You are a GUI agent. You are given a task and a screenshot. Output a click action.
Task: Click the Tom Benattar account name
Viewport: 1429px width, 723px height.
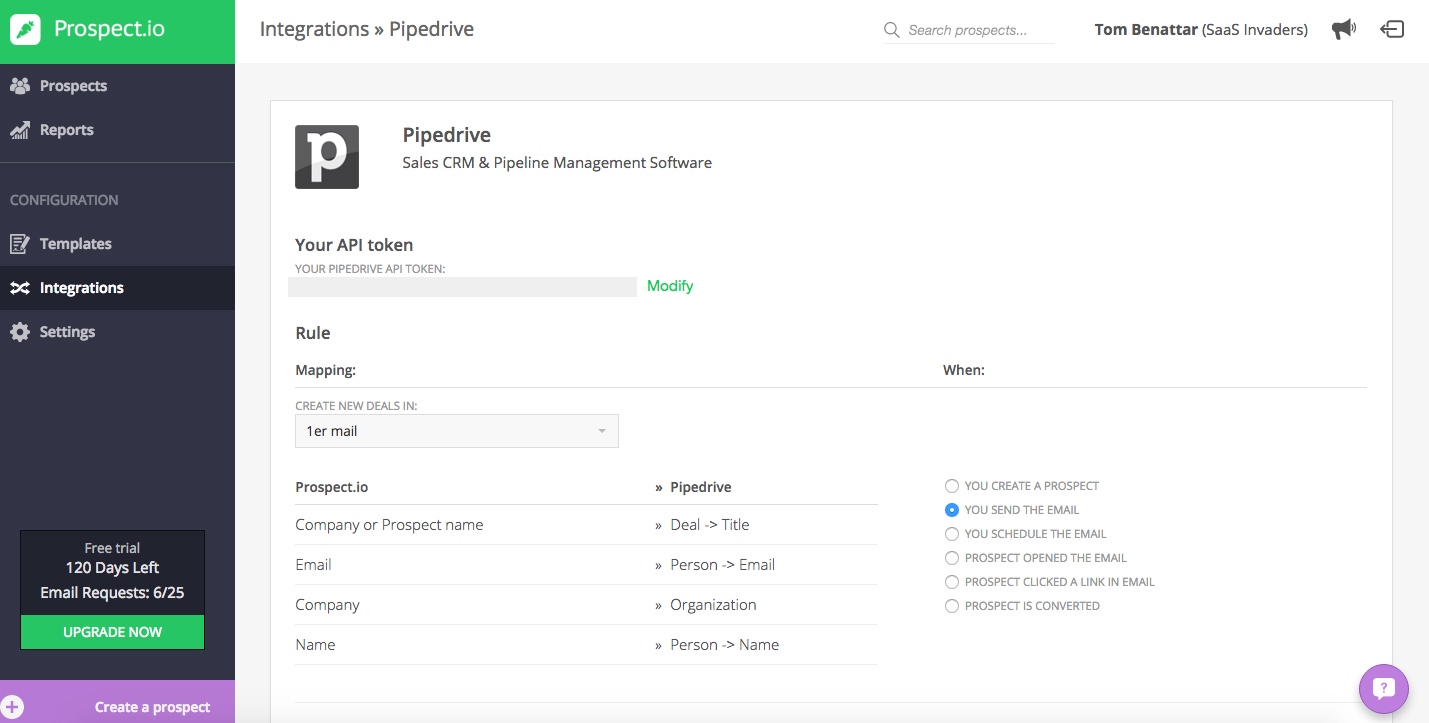pyautogui.click(x=1146, y=30)
